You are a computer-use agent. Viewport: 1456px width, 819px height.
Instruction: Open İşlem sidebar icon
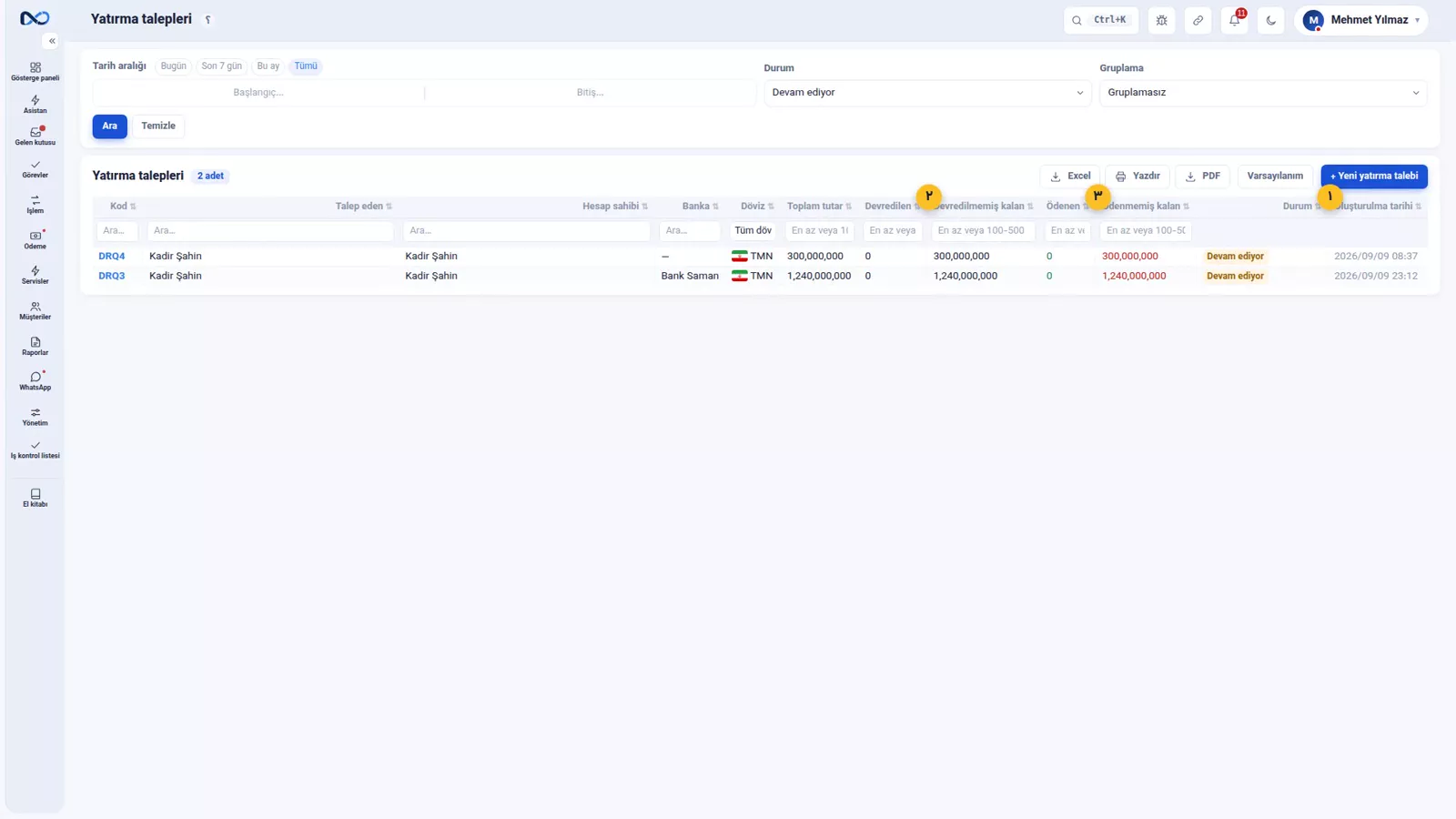point(35,204)
